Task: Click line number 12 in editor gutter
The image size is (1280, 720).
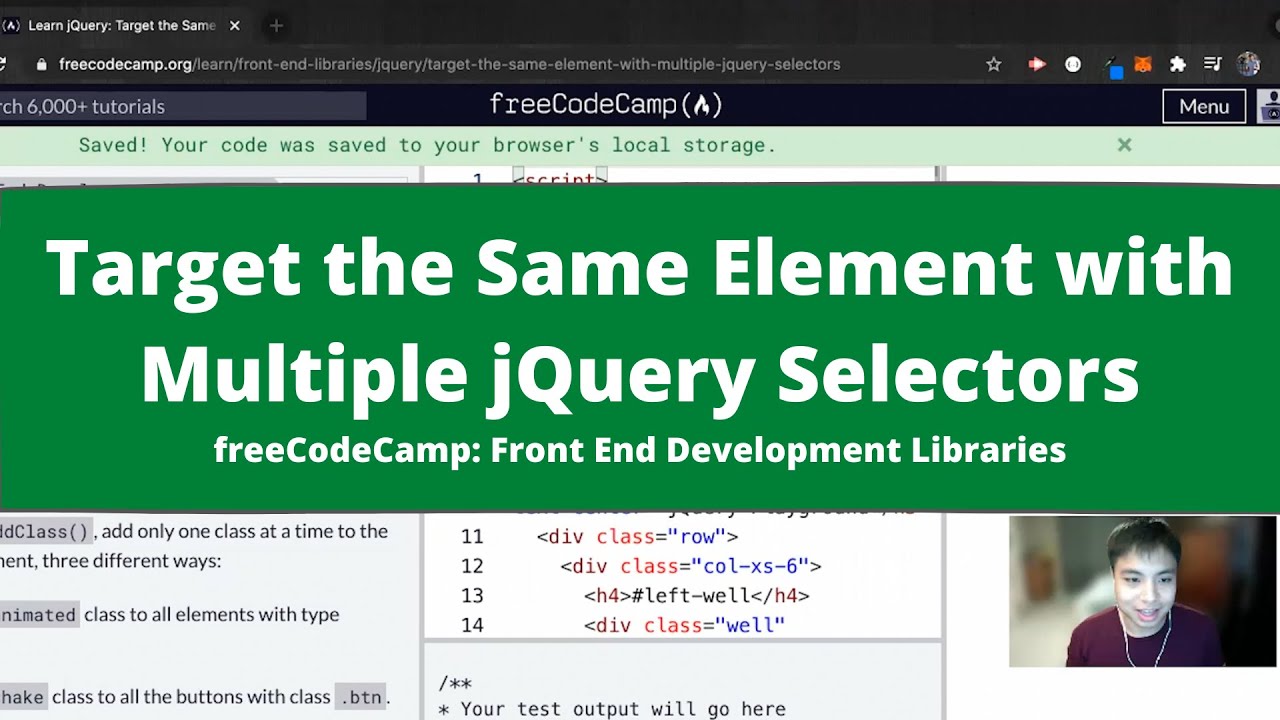Action: point(472,566)
